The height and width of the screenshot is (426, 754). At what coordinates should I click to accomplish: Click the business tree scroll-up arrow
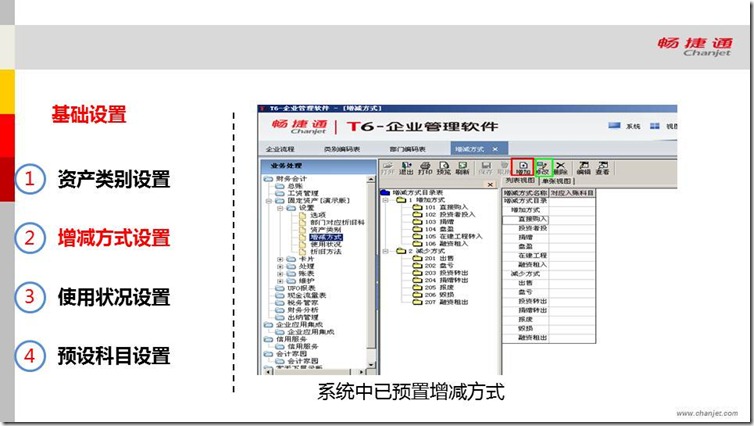click(371, 179)
